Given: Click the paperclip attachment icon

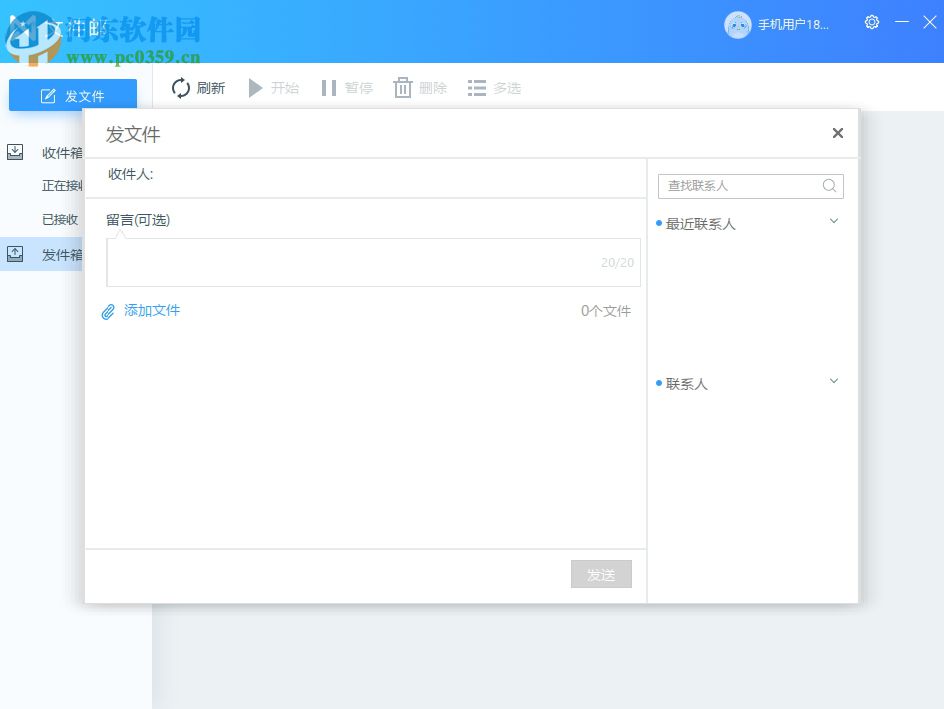Looking at the screenshot, I should click(108, 311).
